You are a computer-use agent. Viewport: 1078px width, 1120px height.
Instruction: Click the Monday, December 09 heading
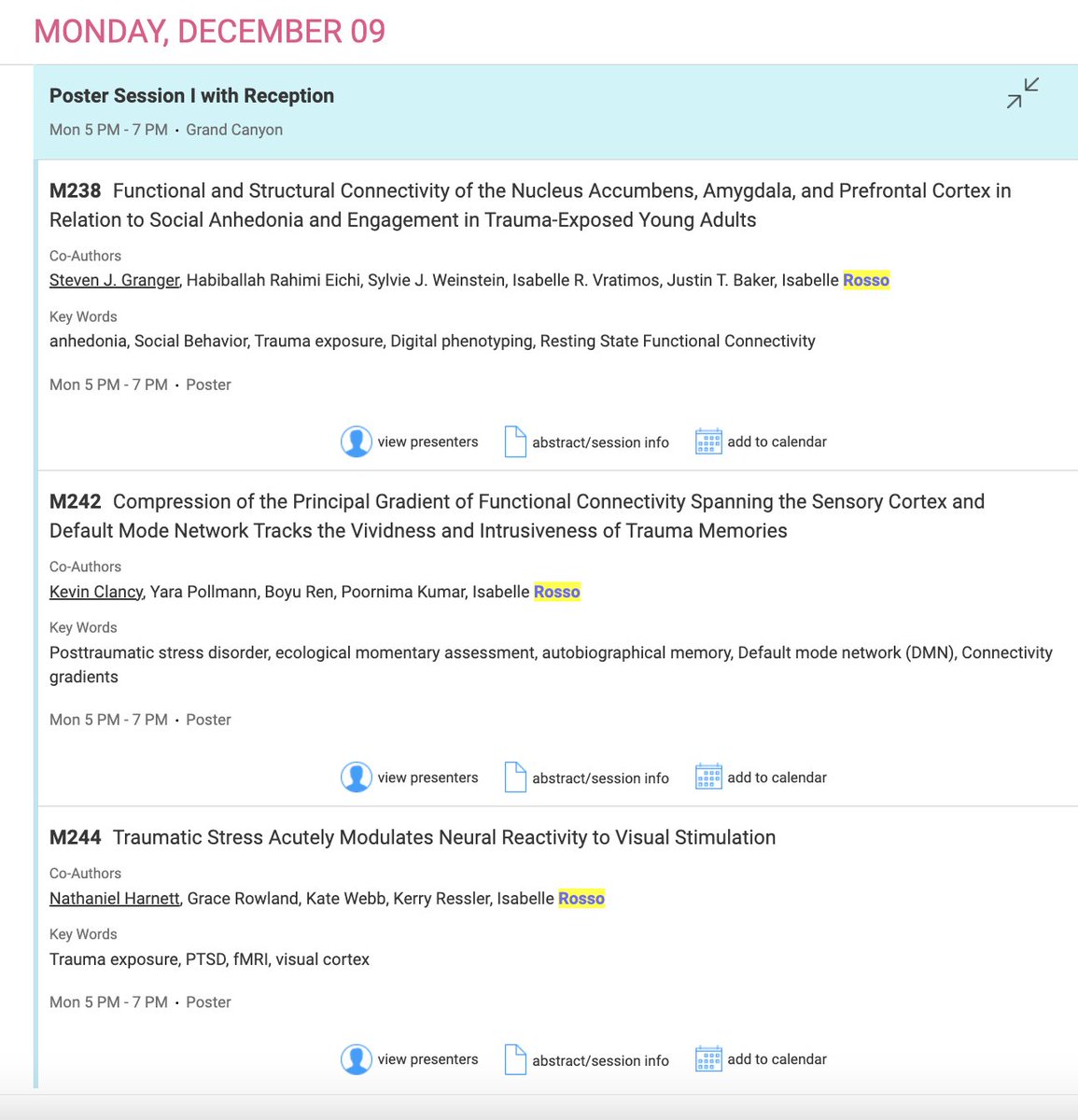[210, 31]
